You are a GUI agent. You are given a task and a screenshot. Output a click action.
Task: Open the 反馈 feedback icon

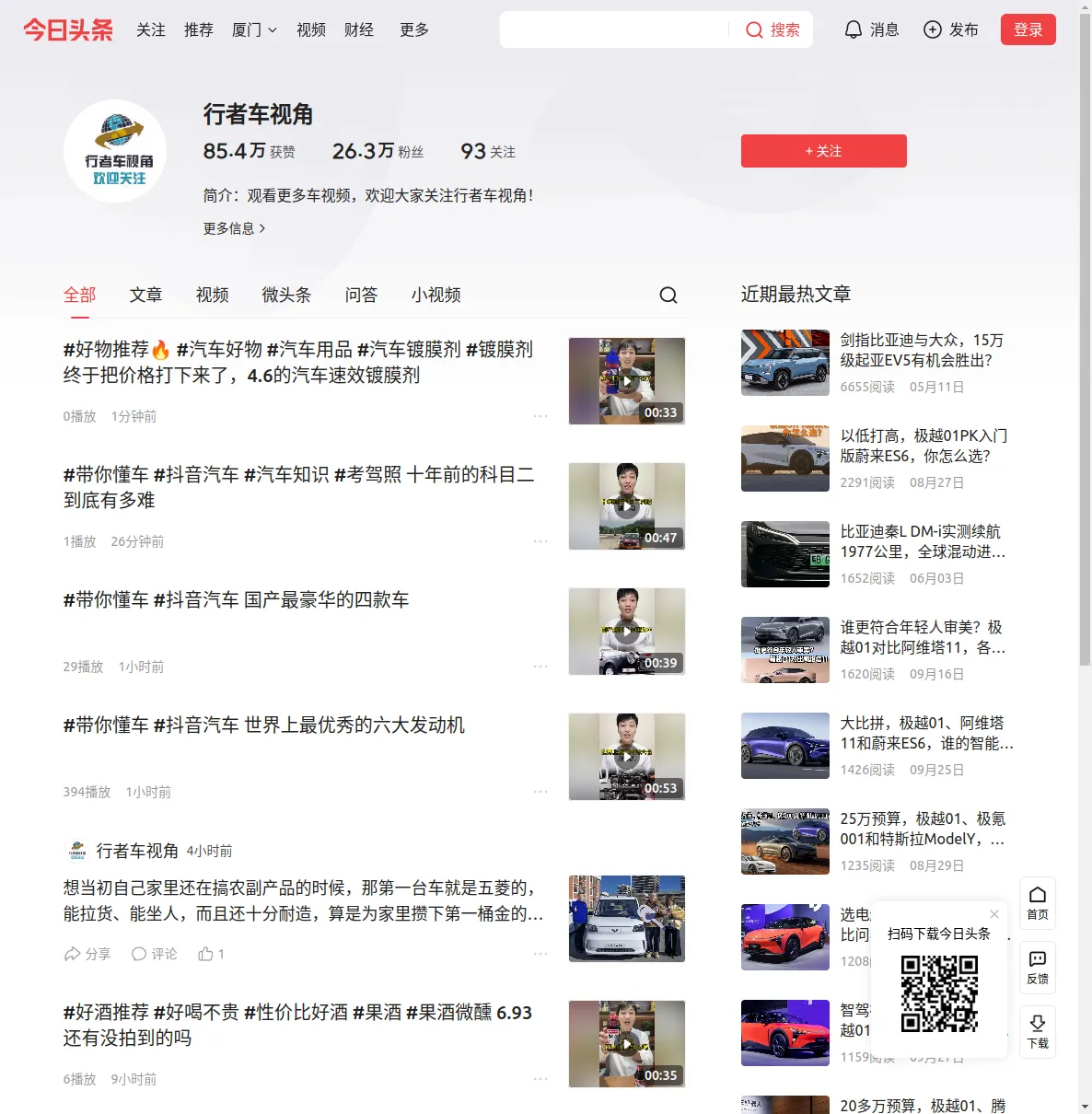[x=1038, y=968]
